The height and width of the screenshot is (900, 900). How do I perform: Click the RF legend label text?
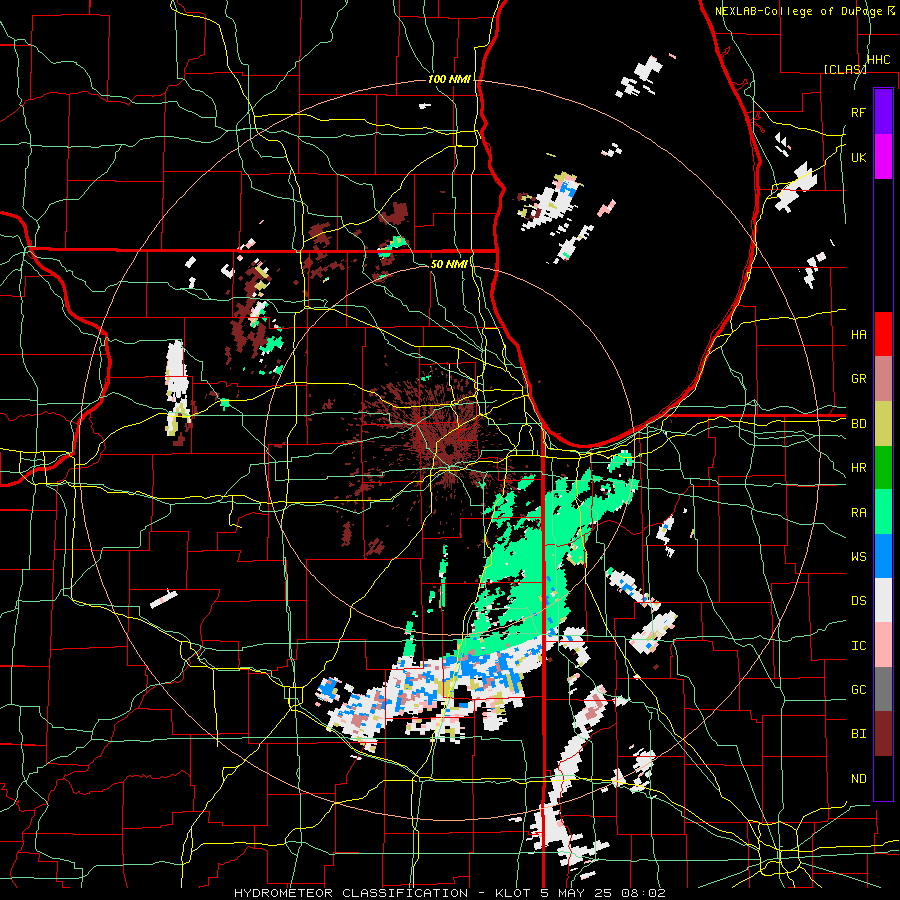[x=858, y=112]
